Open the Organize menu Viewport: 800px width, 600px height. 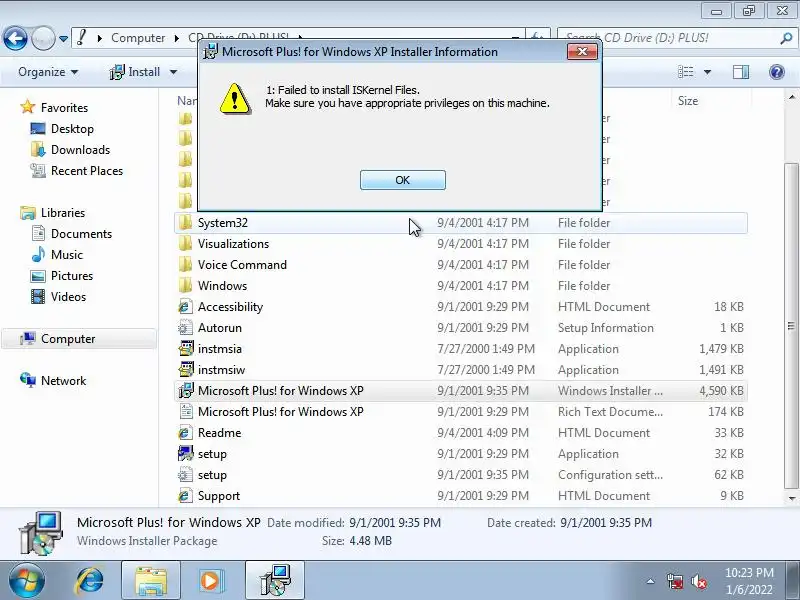[48, 72]
